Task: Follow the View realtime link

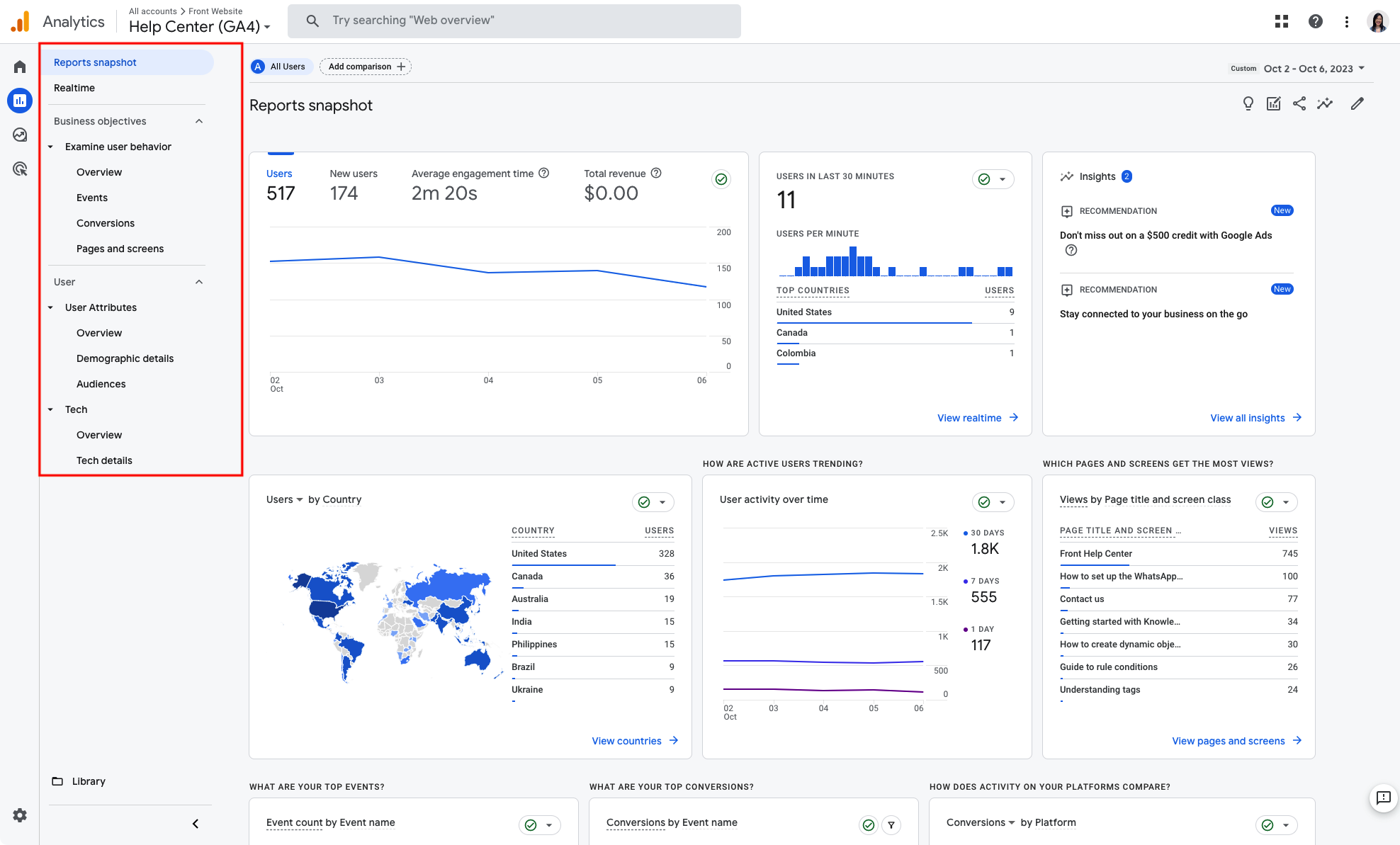Action: click(978, 418)
